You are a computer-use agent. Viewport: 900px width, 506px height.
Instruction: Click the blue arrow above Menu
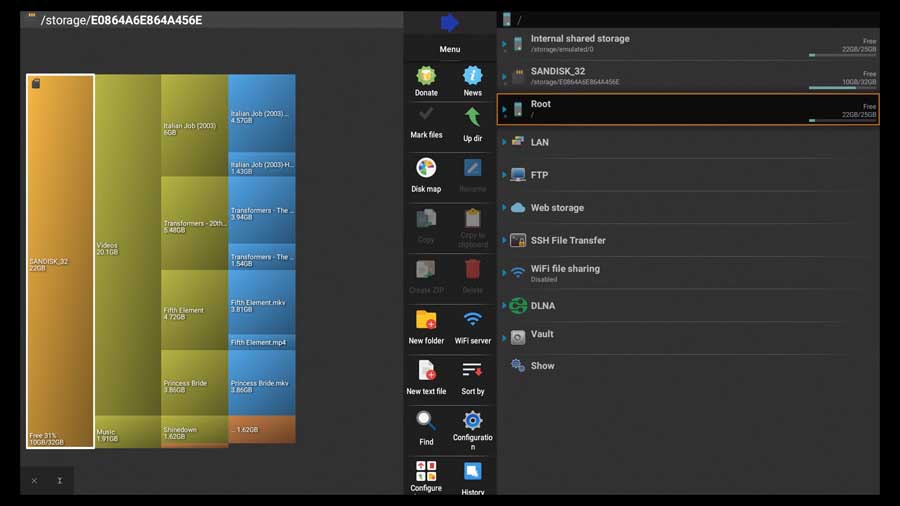click(449, 23)
